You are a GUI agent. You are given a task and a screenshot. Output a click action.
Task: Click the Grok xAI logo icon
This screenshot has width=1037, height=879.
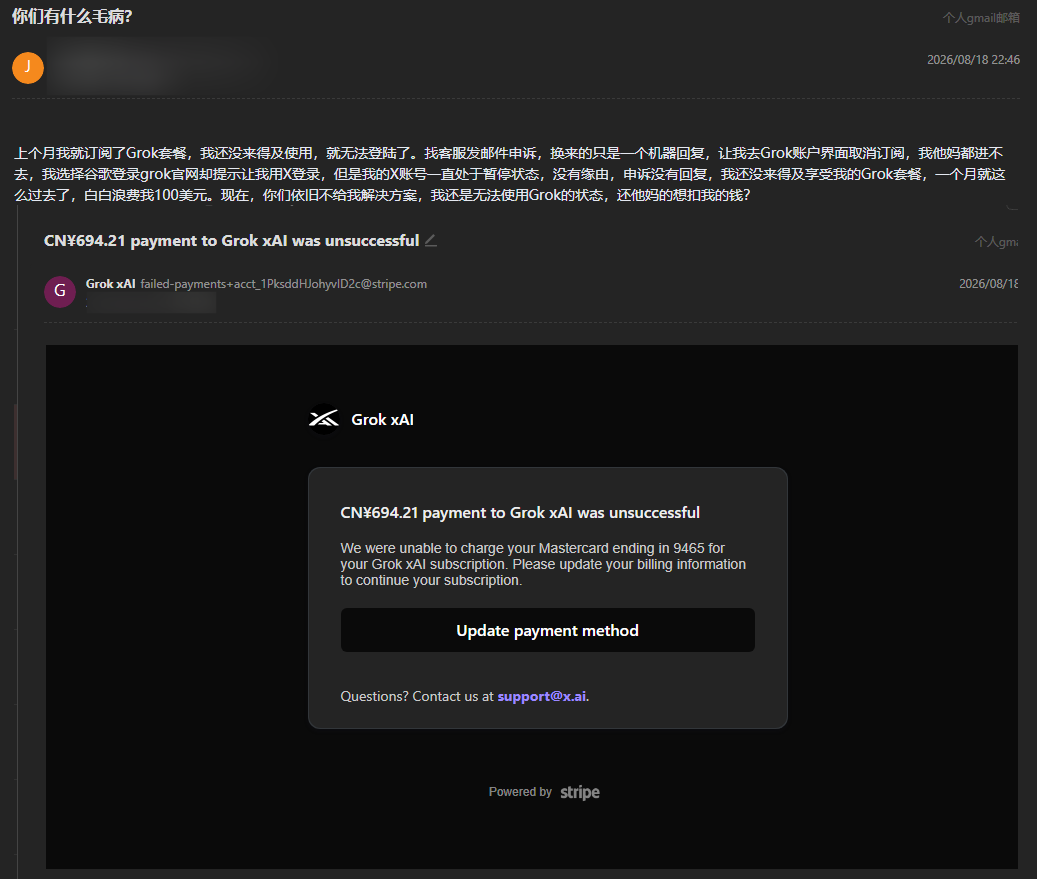pyautogui.click(x=324, y=419)
